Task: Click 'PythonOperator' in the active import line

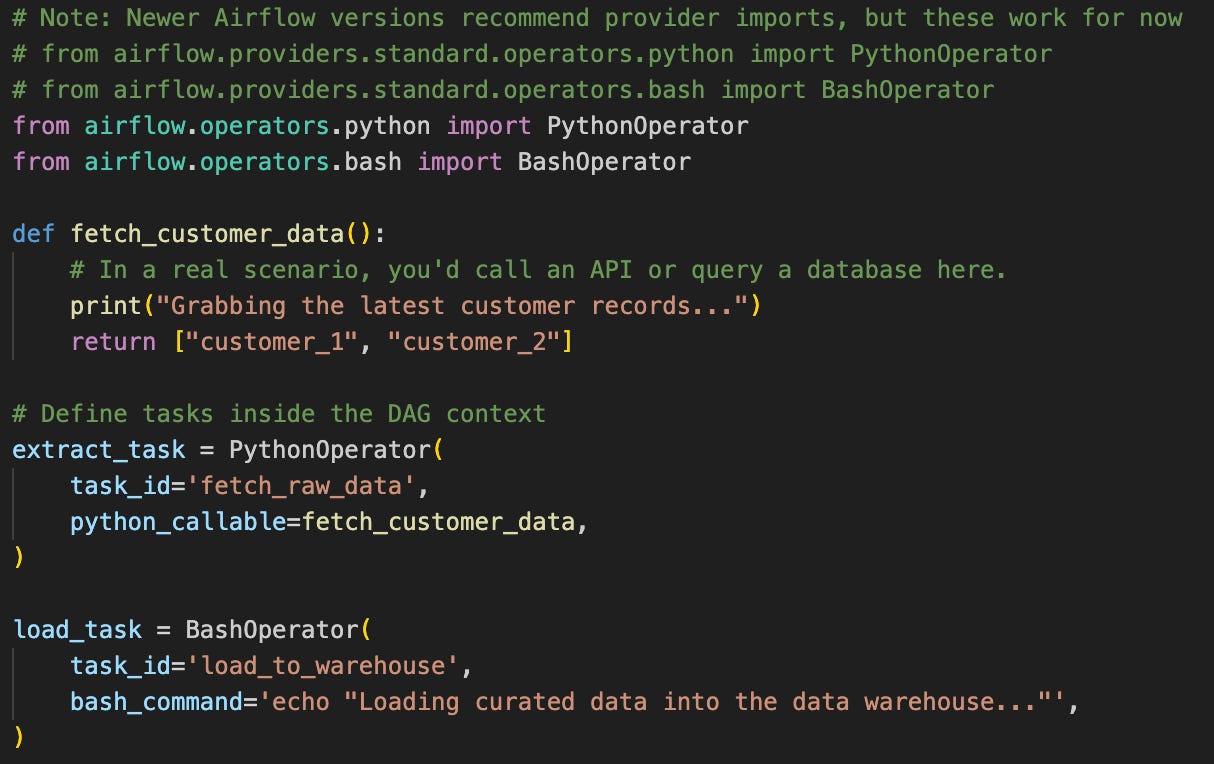Action: (x=648, y=126)
